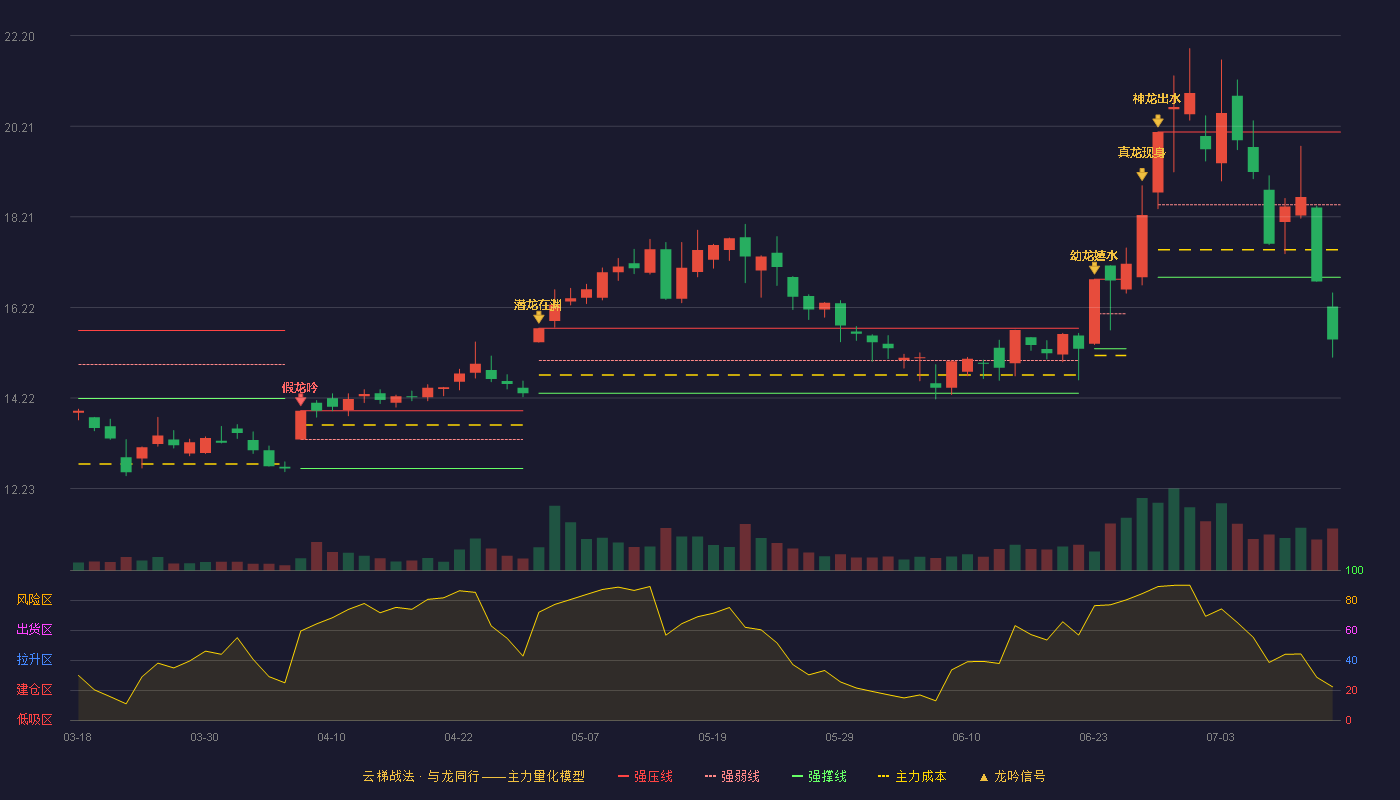Viewport: 1400px width, 800px height.
Task: Click the 14.22 price axis label
Action: 19,399
